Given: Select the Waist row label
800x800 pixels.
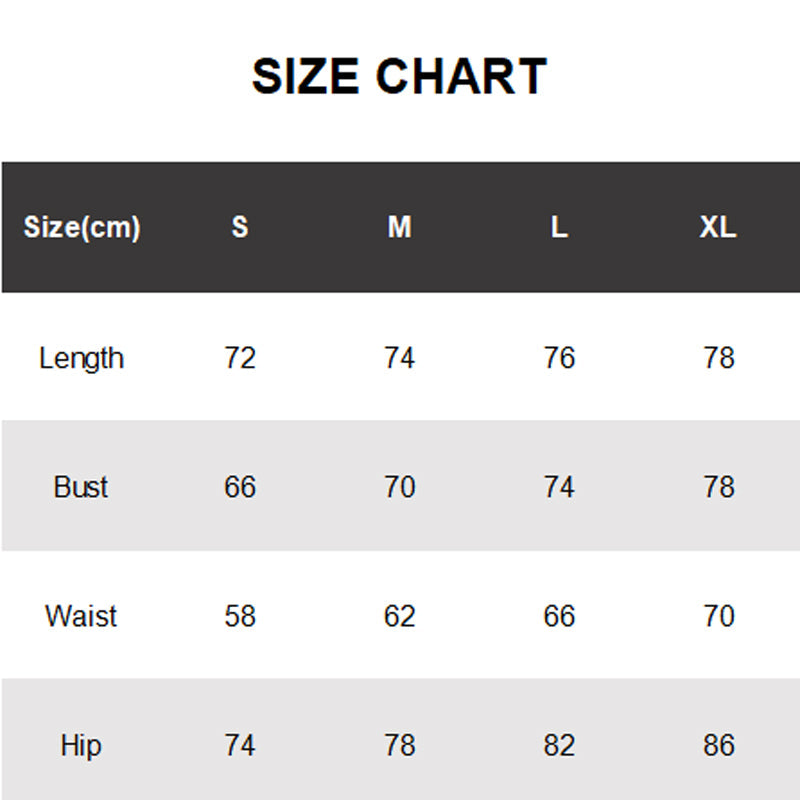Looking at the screenshot, I should pos(82,616).
